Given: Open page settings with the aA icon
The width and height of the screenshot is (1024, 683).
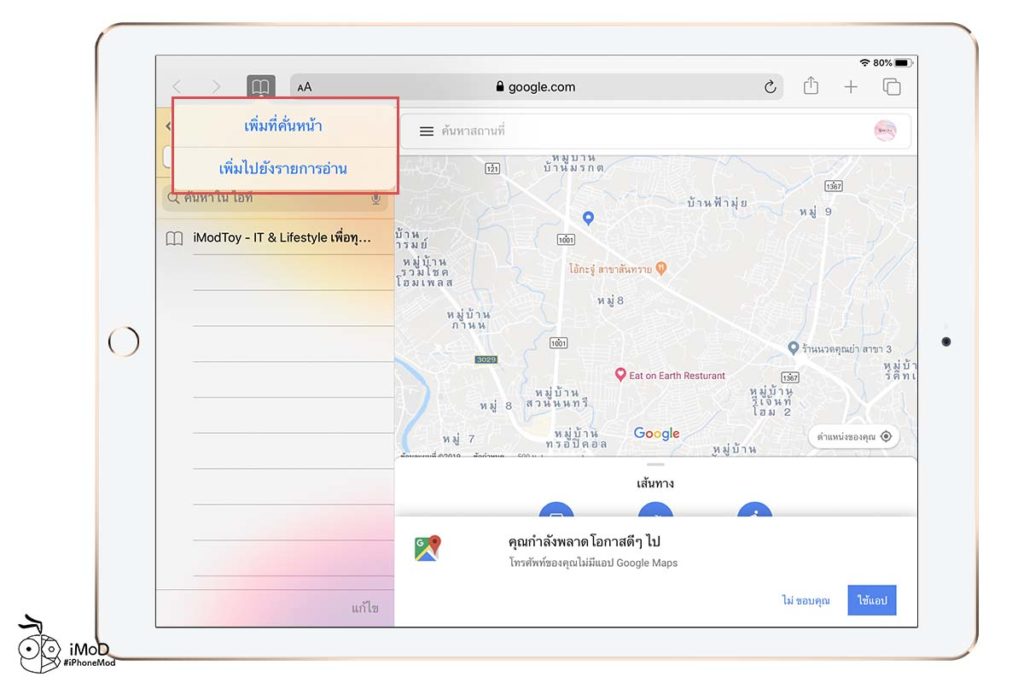Looking at the screenshot, I should pos(304,87).
